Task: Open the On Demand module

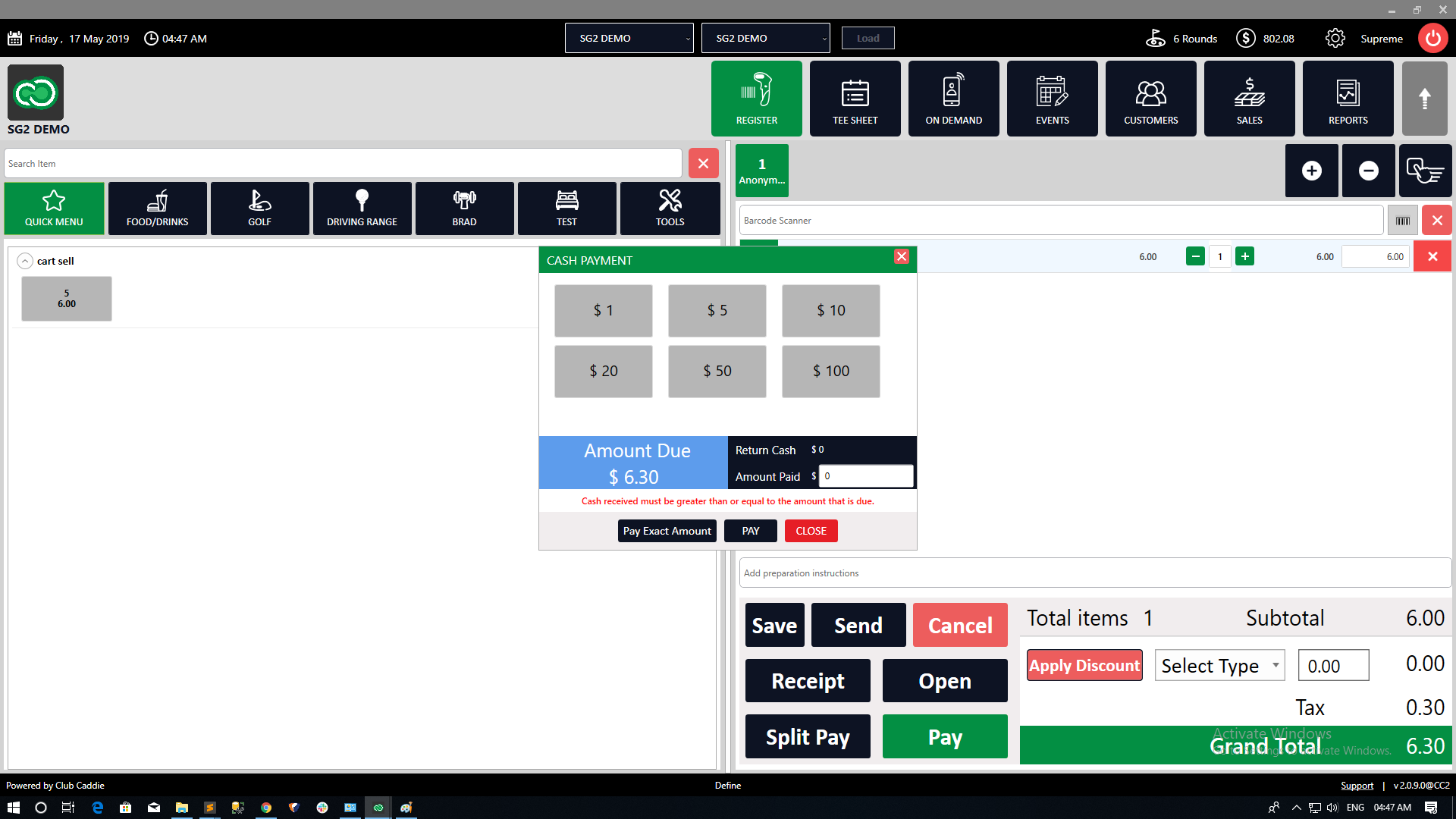Action: coord(953,99)
